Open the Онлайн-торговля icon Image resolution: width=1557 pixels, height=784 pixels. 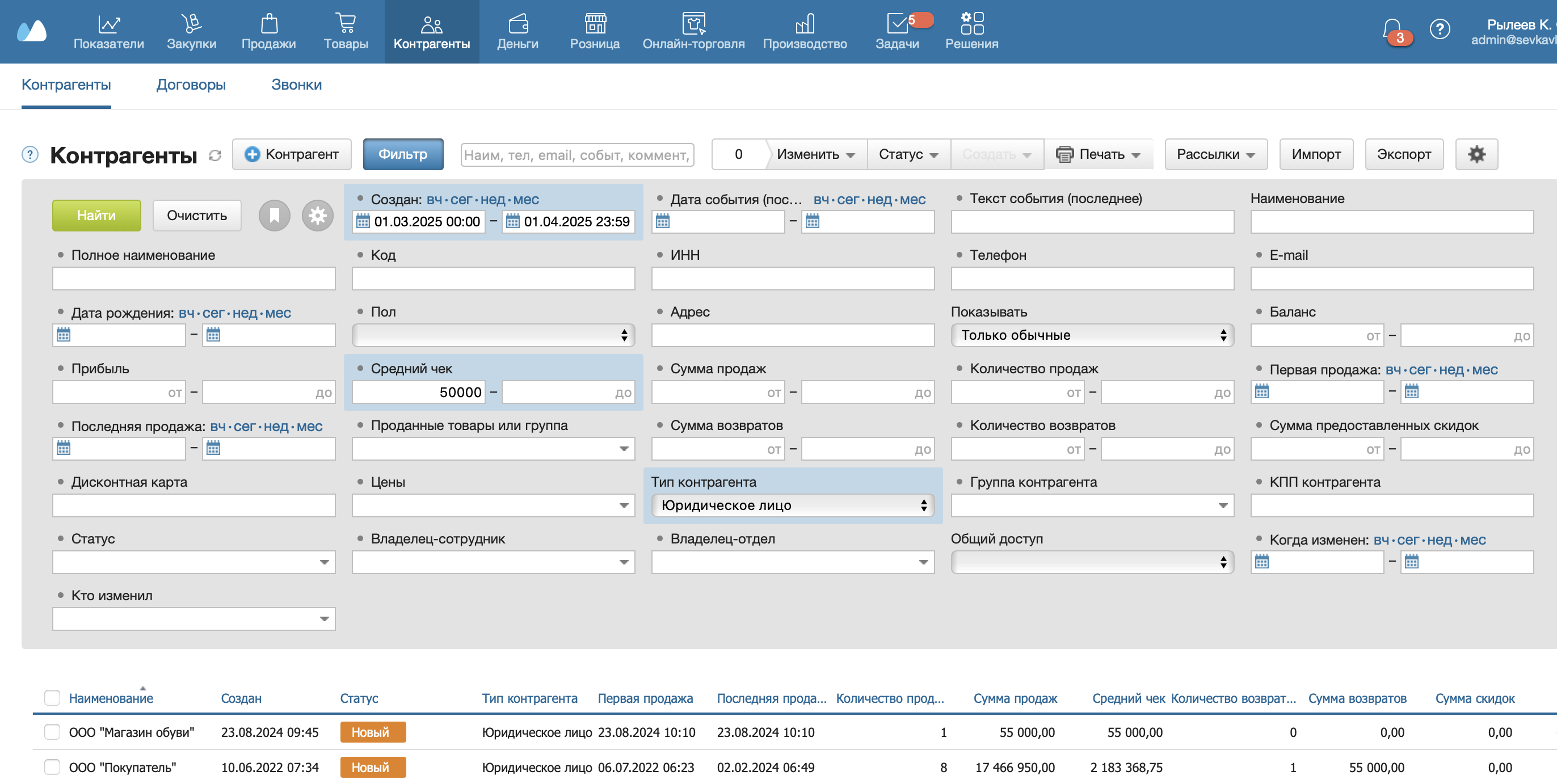pyautogui.click(x=693, y=24)
